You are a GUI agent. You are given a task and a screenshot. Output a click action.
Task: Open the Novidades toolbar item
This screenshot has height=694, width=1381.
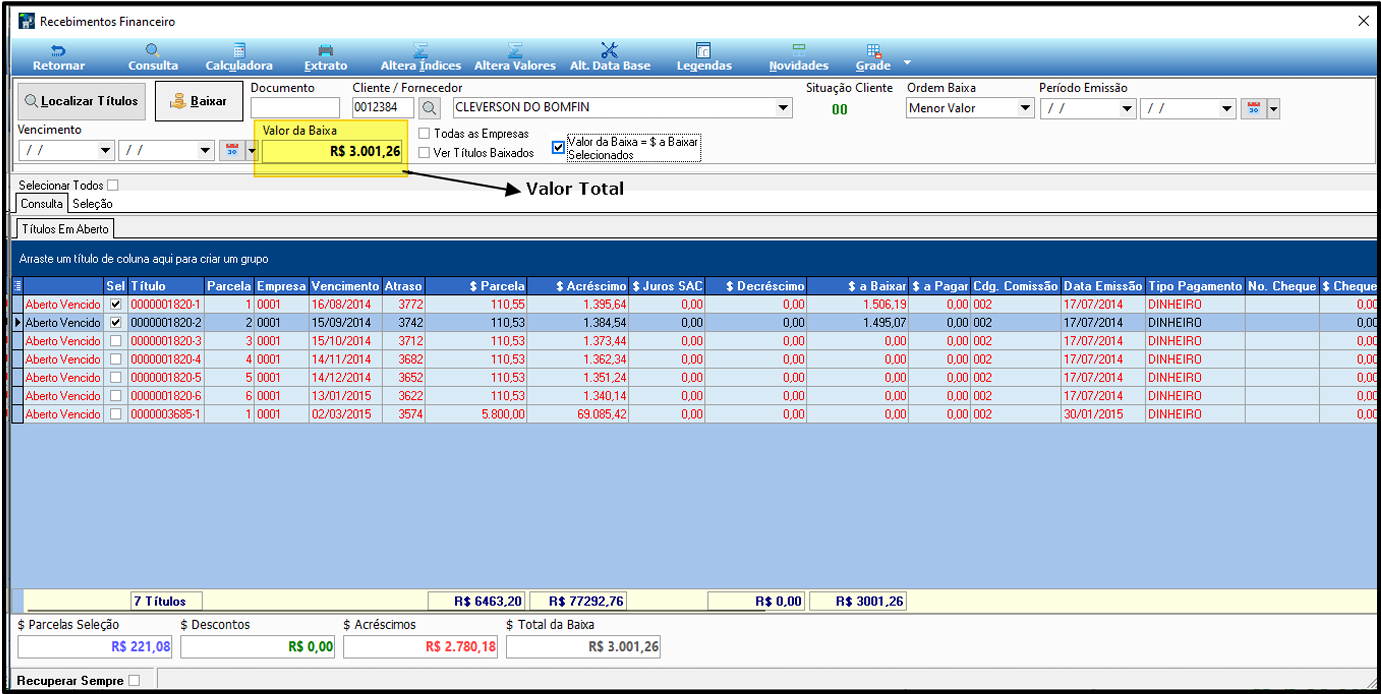click(799, 57)
